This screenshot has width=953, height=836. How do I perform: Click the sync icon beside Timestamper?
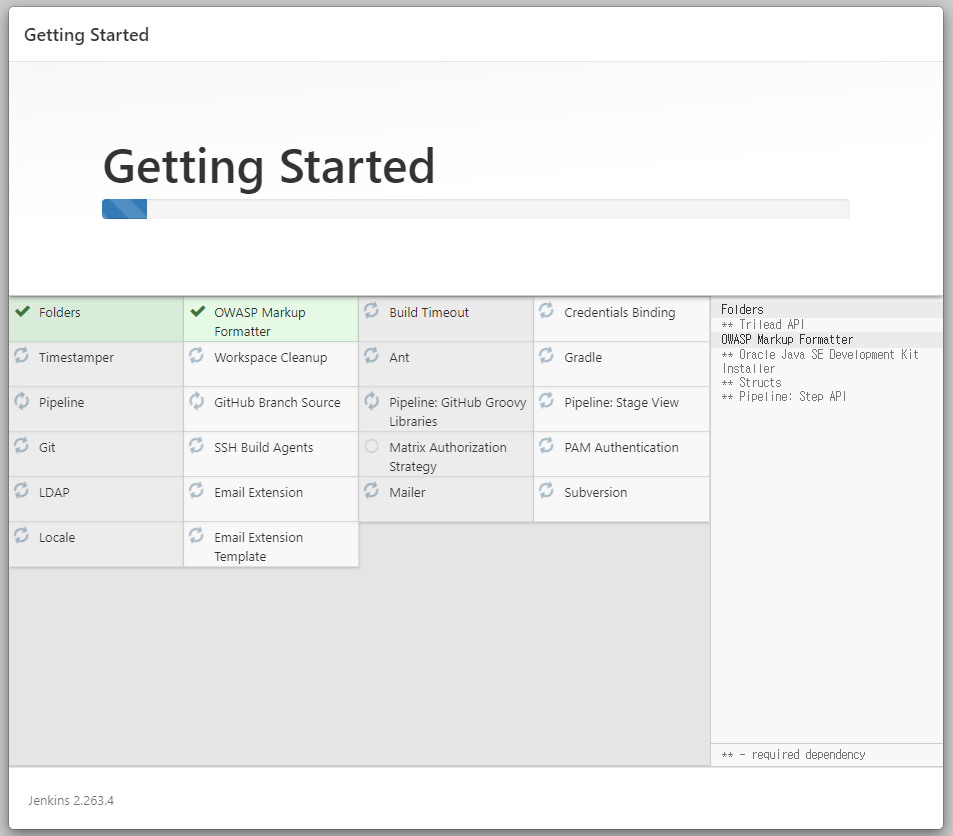point(21,355)
